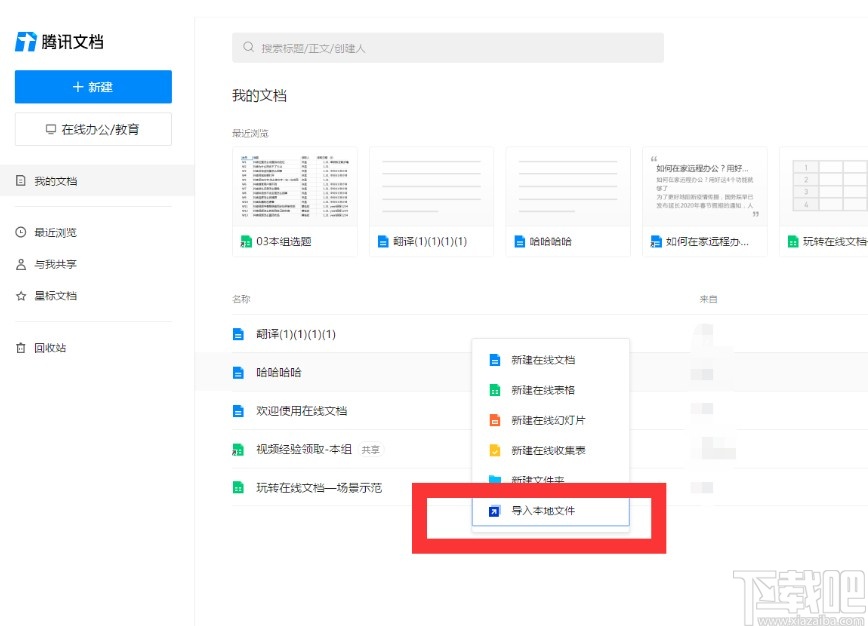Click the search magnifier icon

[246, 47]
